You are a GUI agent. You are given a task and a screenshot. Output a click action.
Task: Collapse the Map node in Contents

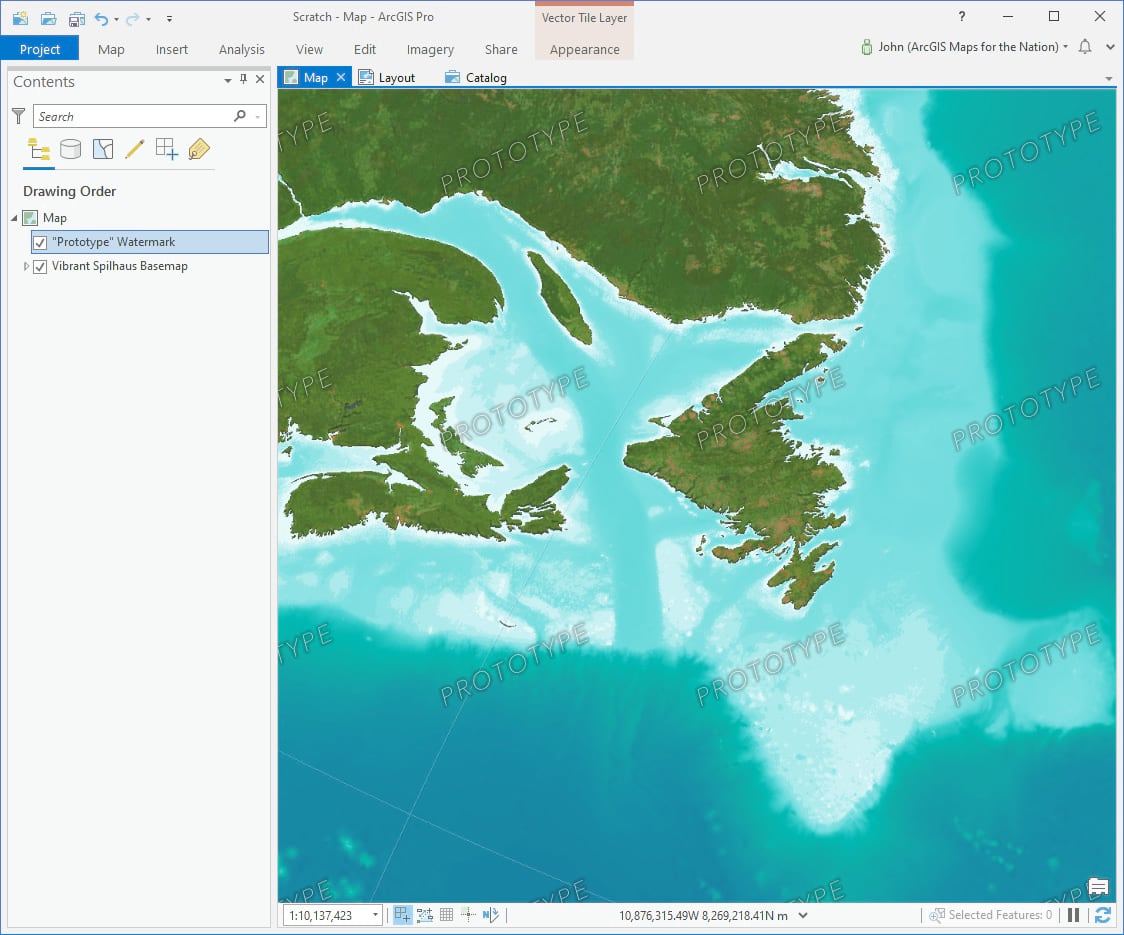point(14,218)
